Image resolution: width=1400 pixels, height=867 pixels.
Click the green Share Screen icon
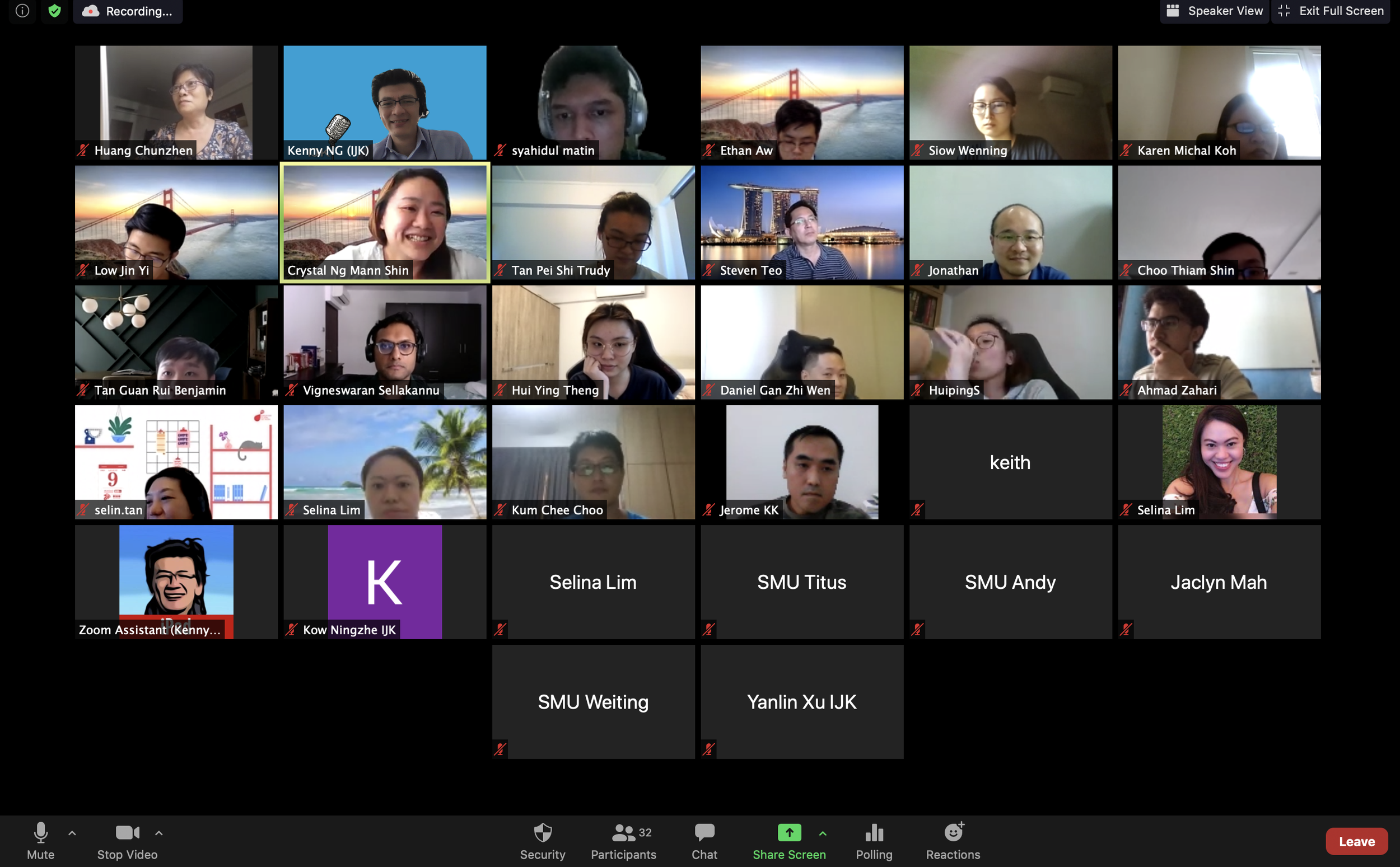pyautogui.click(x=788, y=833)
